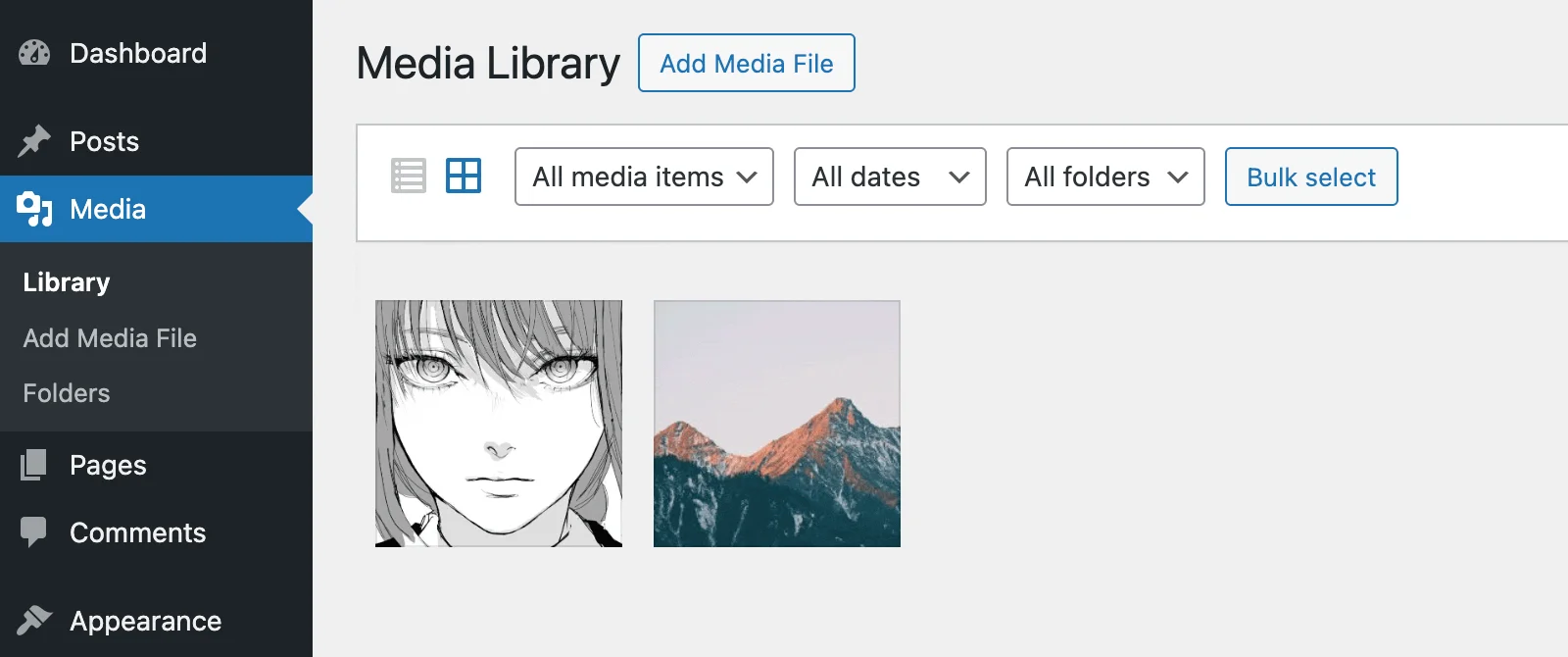Select Folders in the Media submenu
Screen dimensions: 1568x657
65,392
